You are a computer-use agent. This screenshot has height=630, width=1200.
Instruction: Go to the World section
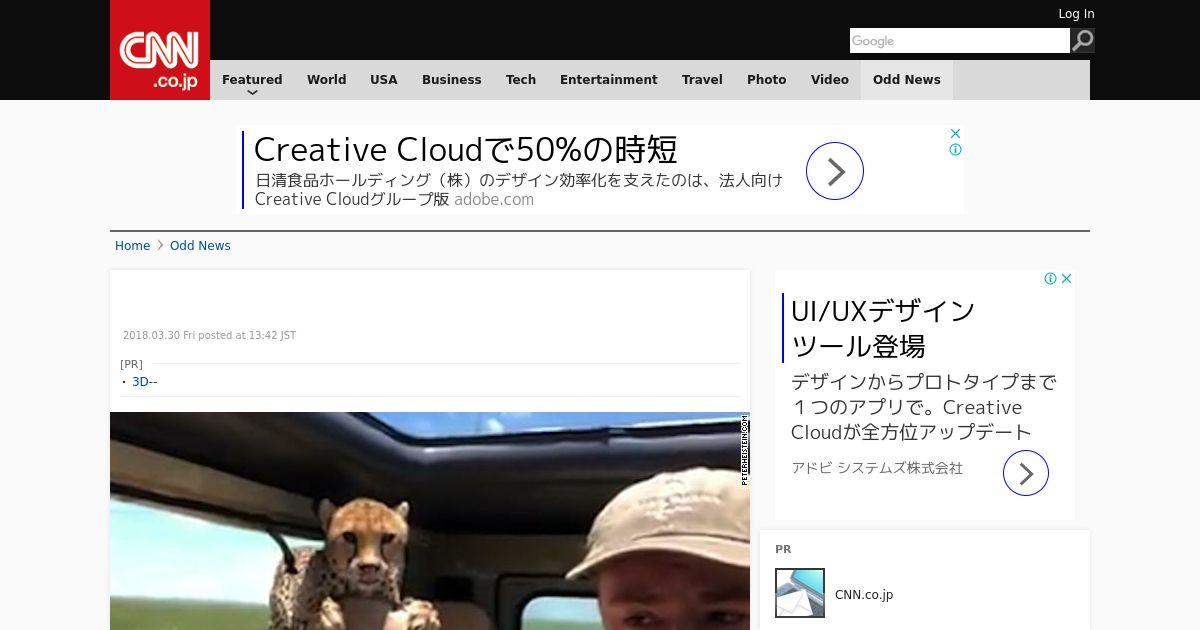[326, 80]
